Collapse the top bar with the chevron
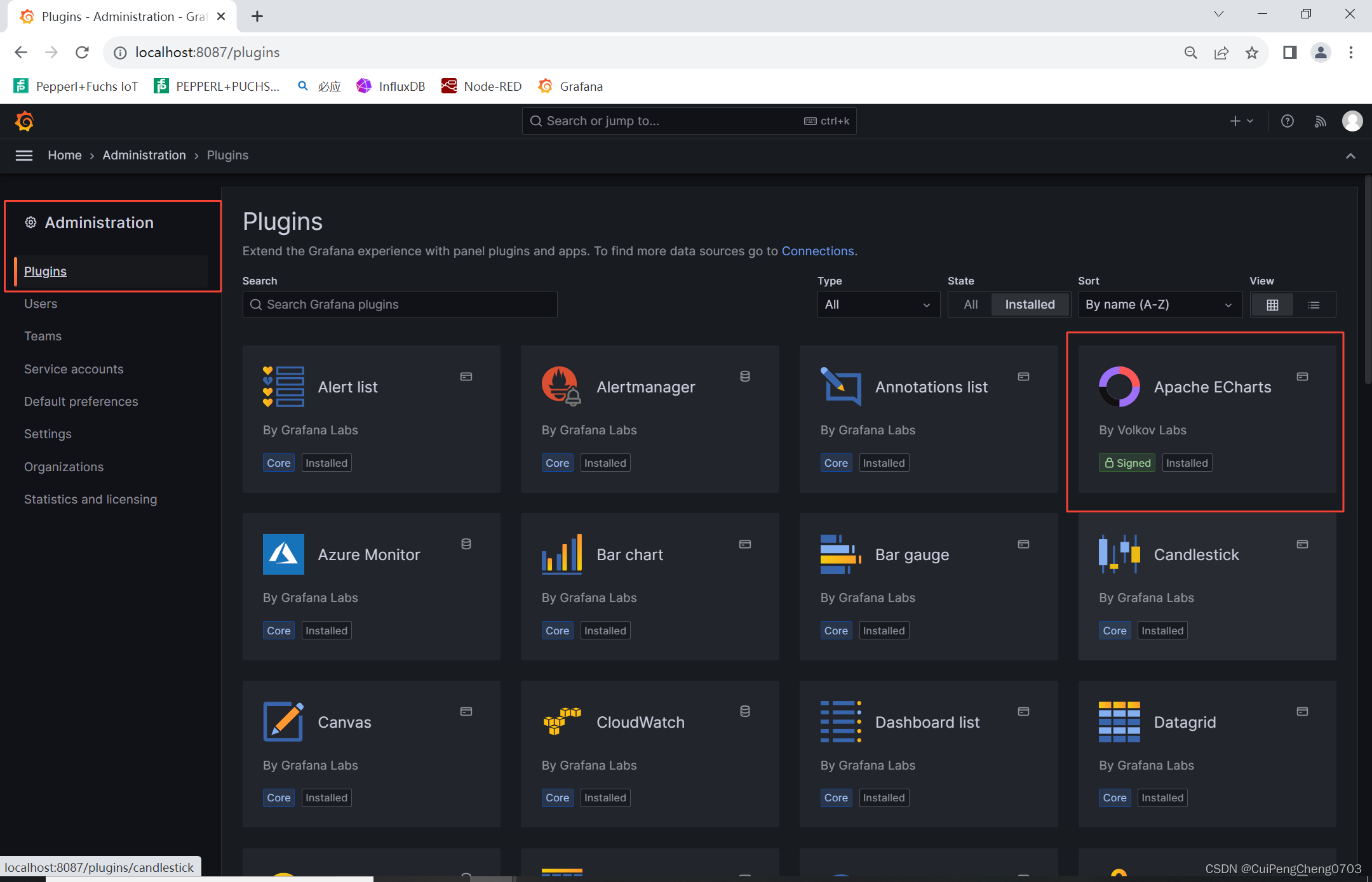The image size is (1372, 882). pos(1350,156)
